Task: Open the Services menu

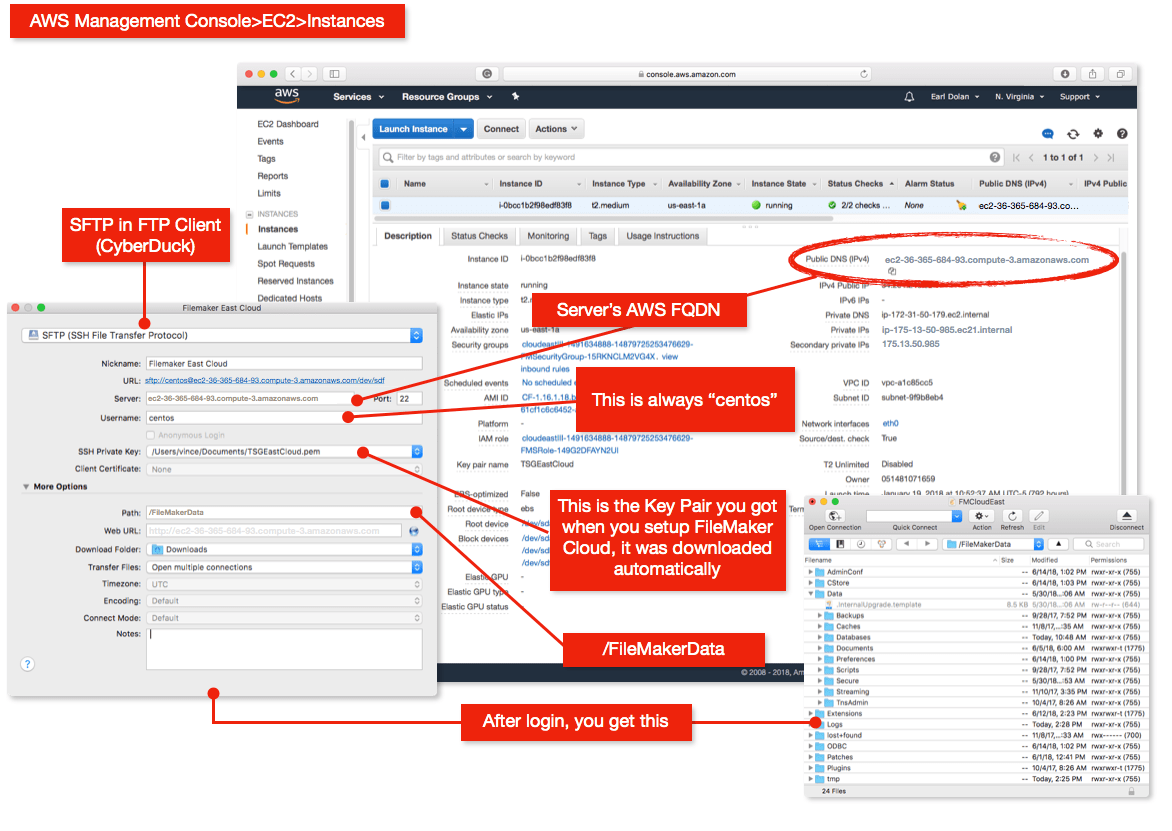Action: 358,97
